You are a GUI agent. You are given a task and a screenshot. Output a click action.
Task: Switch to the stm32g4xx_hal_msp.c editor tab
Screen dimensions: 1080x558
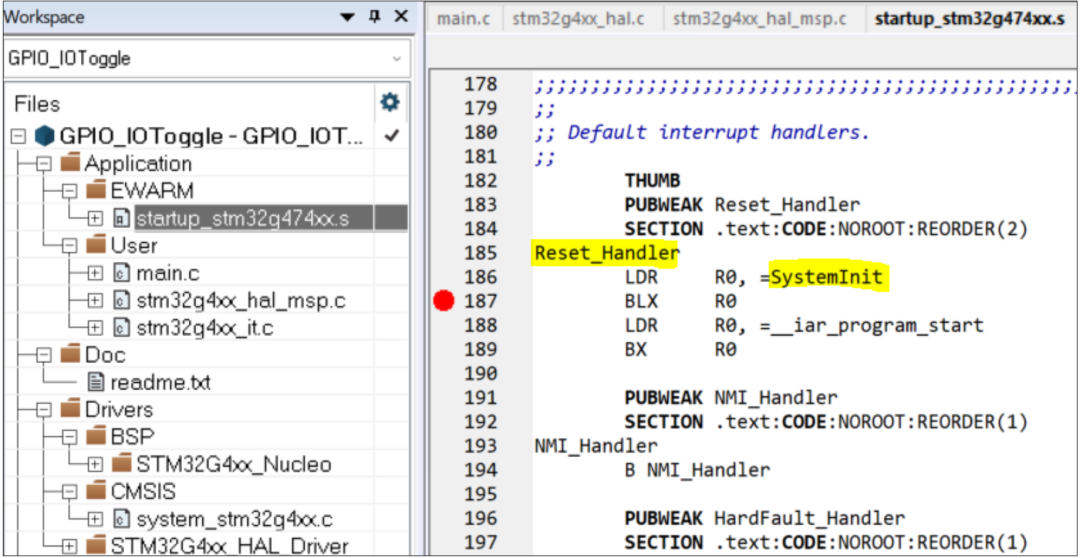pyautogui.click(x=759, y=19)
